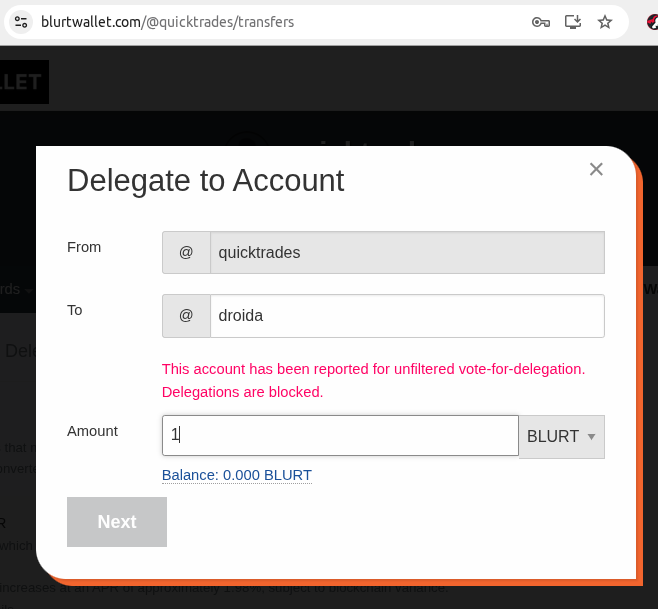
Task: Click the install app icon in address bar
Action: (x=573, y=22)
